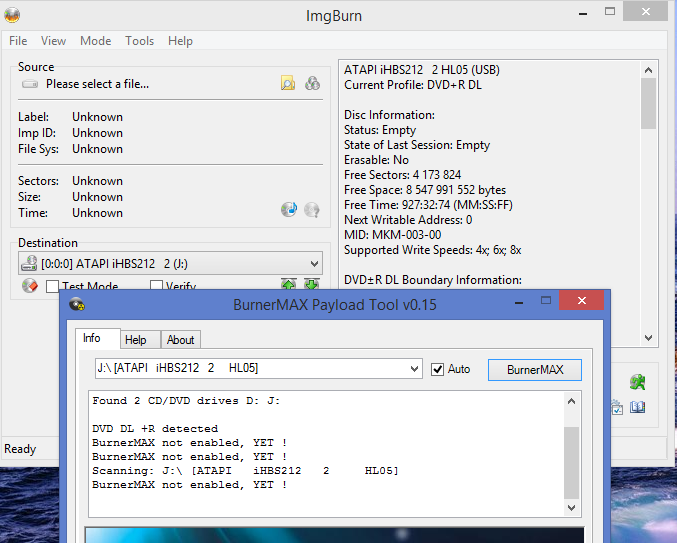
Task: Click the ImgBurn app logo icon
Action: (x=12, y=15)
